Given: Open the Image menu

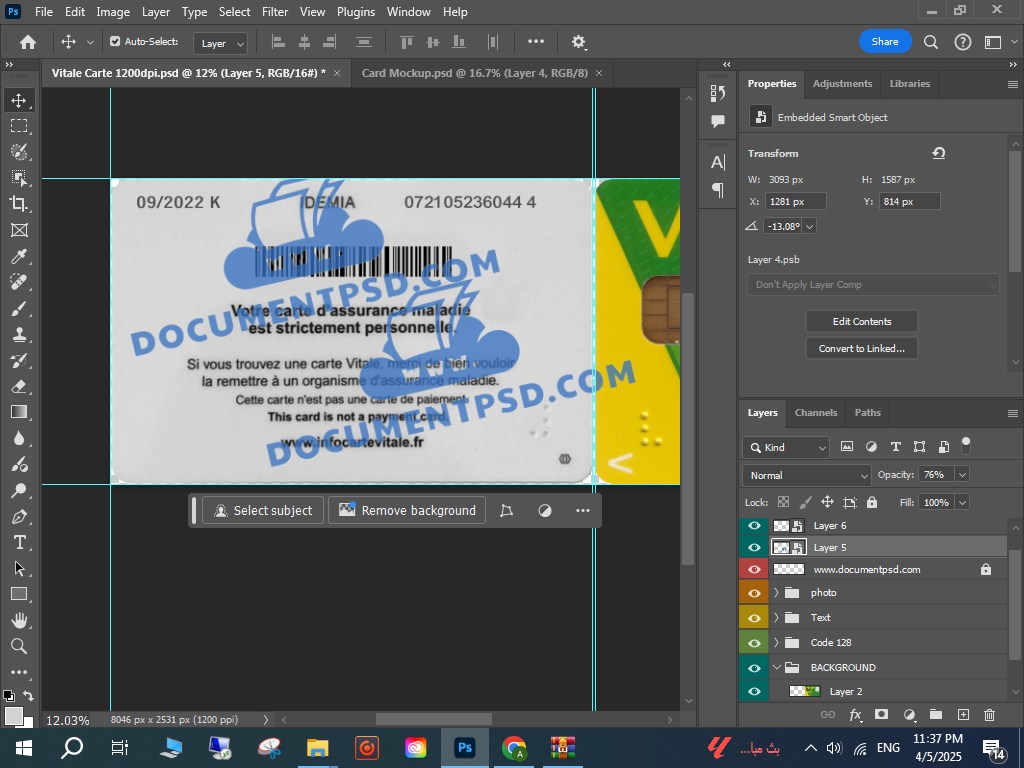Looking at the screenshot, I should click(x=113, y=12).
